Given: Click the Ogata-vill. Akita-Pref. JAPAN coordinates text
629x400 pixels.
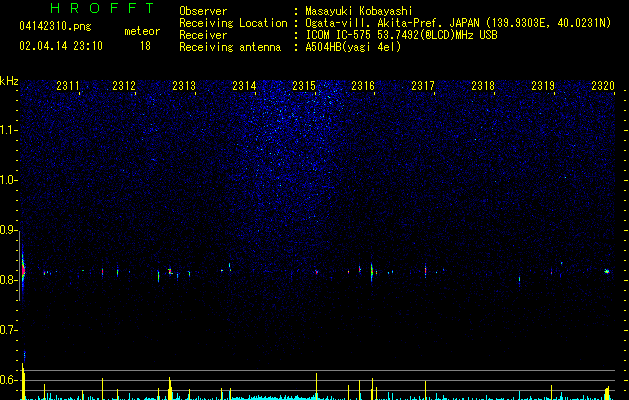Looking at the screenshot, I should 458,23.
